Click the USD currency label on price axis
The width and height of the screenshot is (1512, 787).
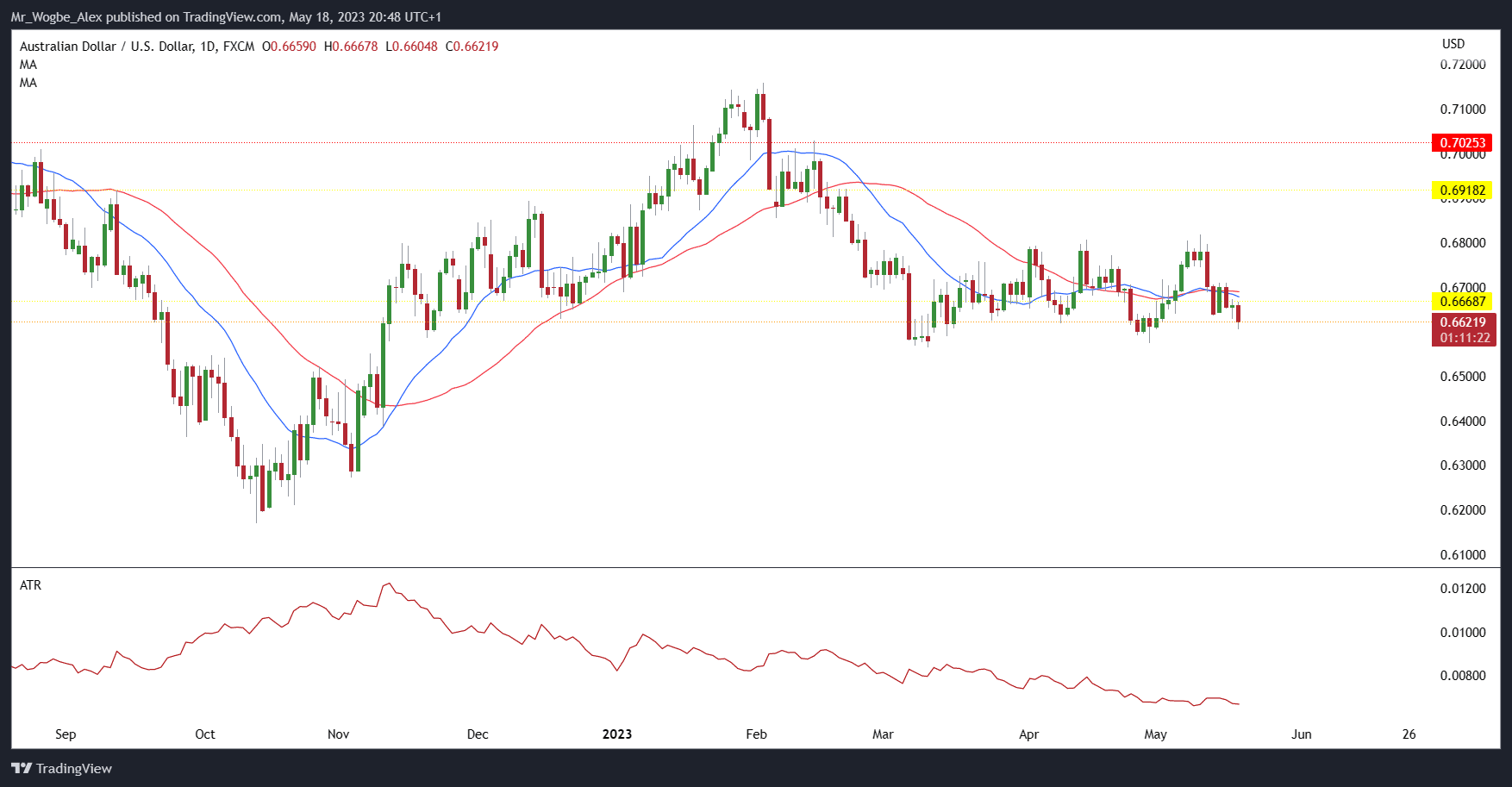coord(1453,44)
